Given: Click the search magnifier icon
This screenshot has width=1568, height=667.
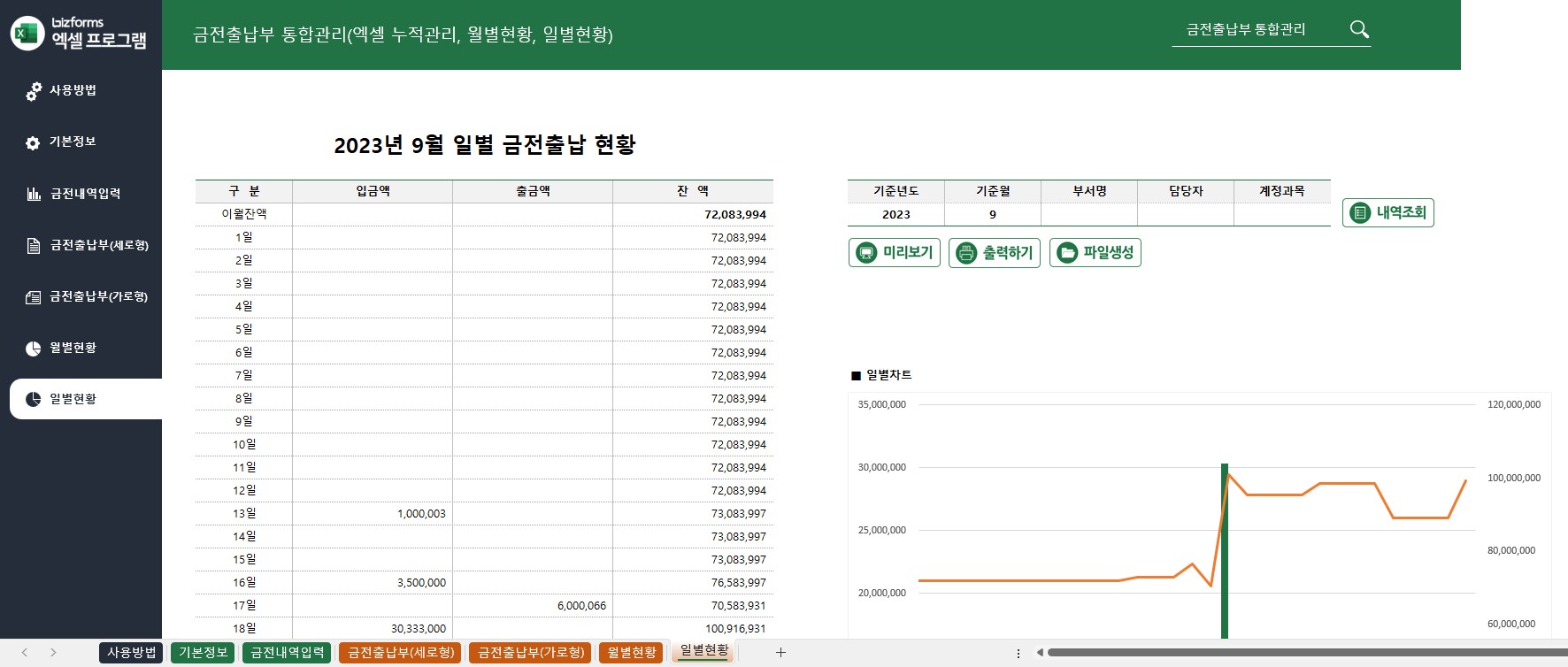Looking at the screenshot, I should 1359,29.
